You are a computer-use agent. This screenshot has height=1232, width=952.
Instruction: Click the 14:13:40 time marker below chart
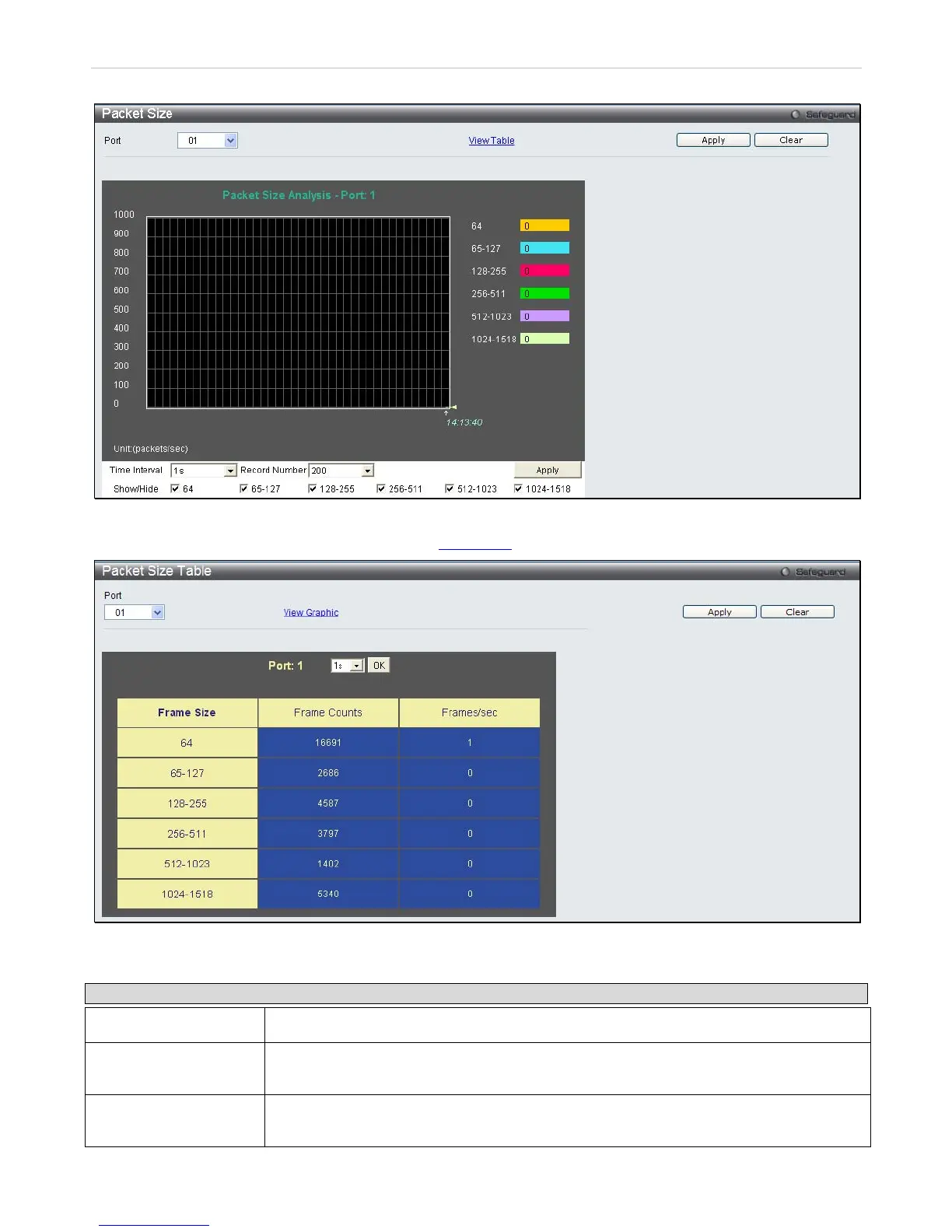[464, 422]
